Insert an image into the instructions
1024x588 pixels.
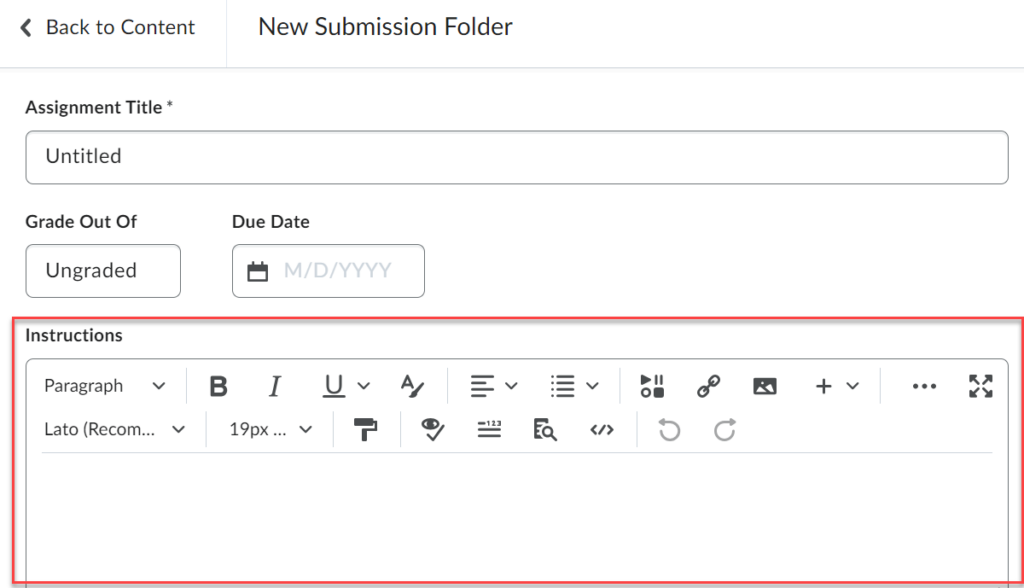pyautogui.click(x=765, y=385)
